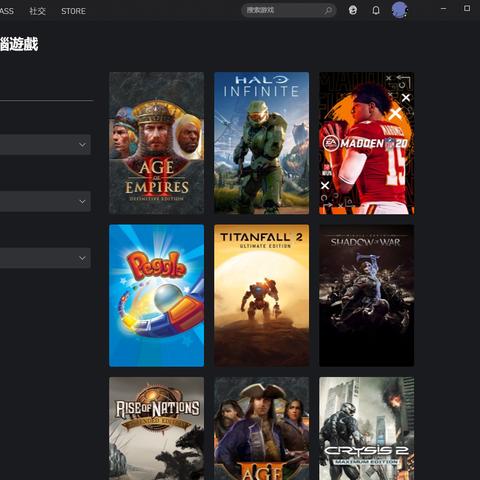The image size is (480, 480).
Task: Open the Age of Empires III tile
Action: click(x=262, y=428)
